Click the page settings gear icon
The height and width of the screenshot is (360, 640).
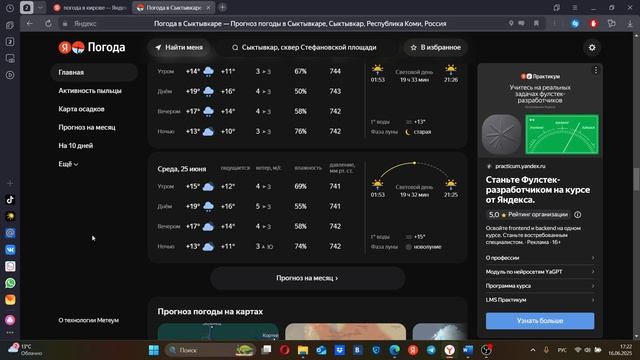(592, 48)
